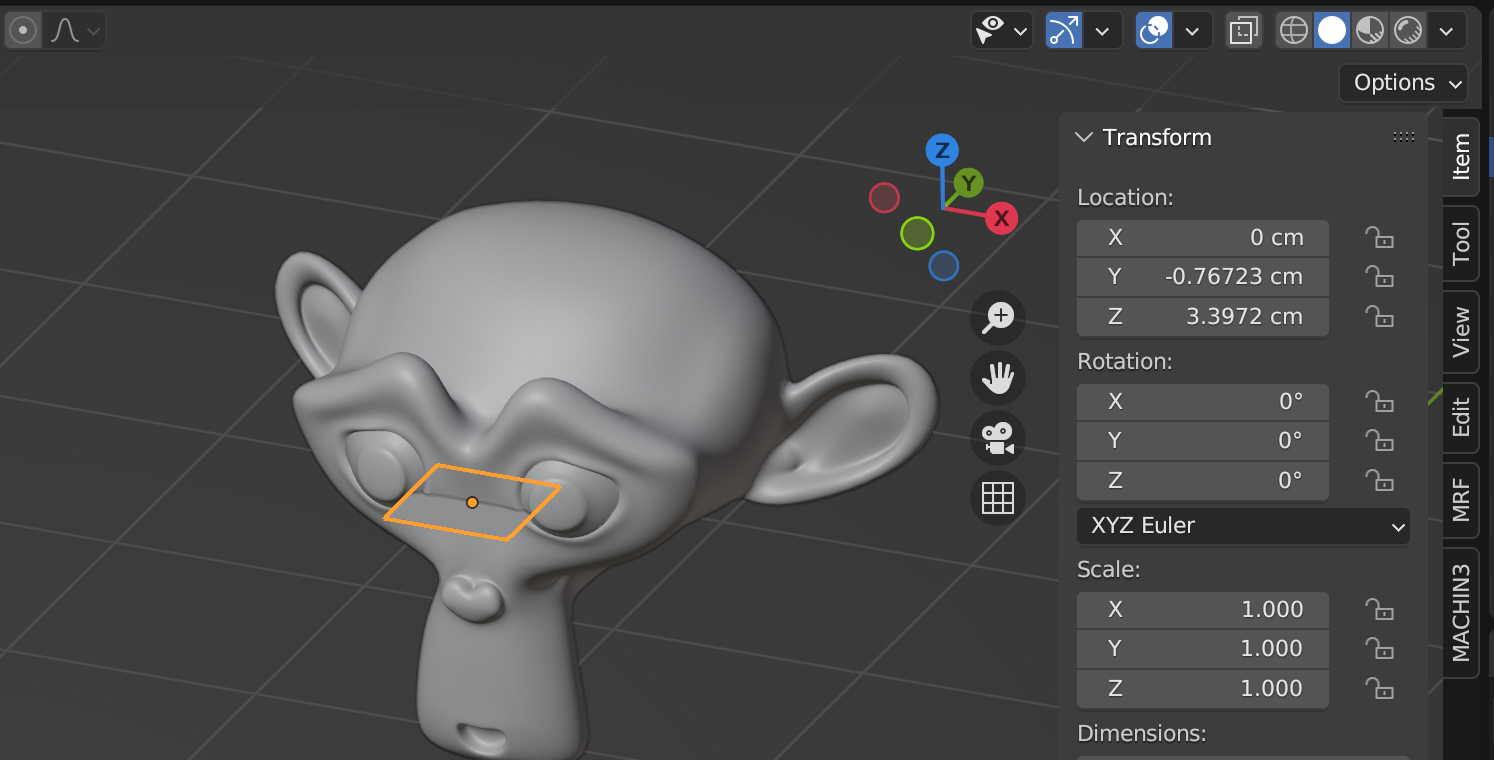This screenshot has height=760, width=1494.
Task: Click the Transform panel drag grip dots
Action: (x=1404, y=138)
